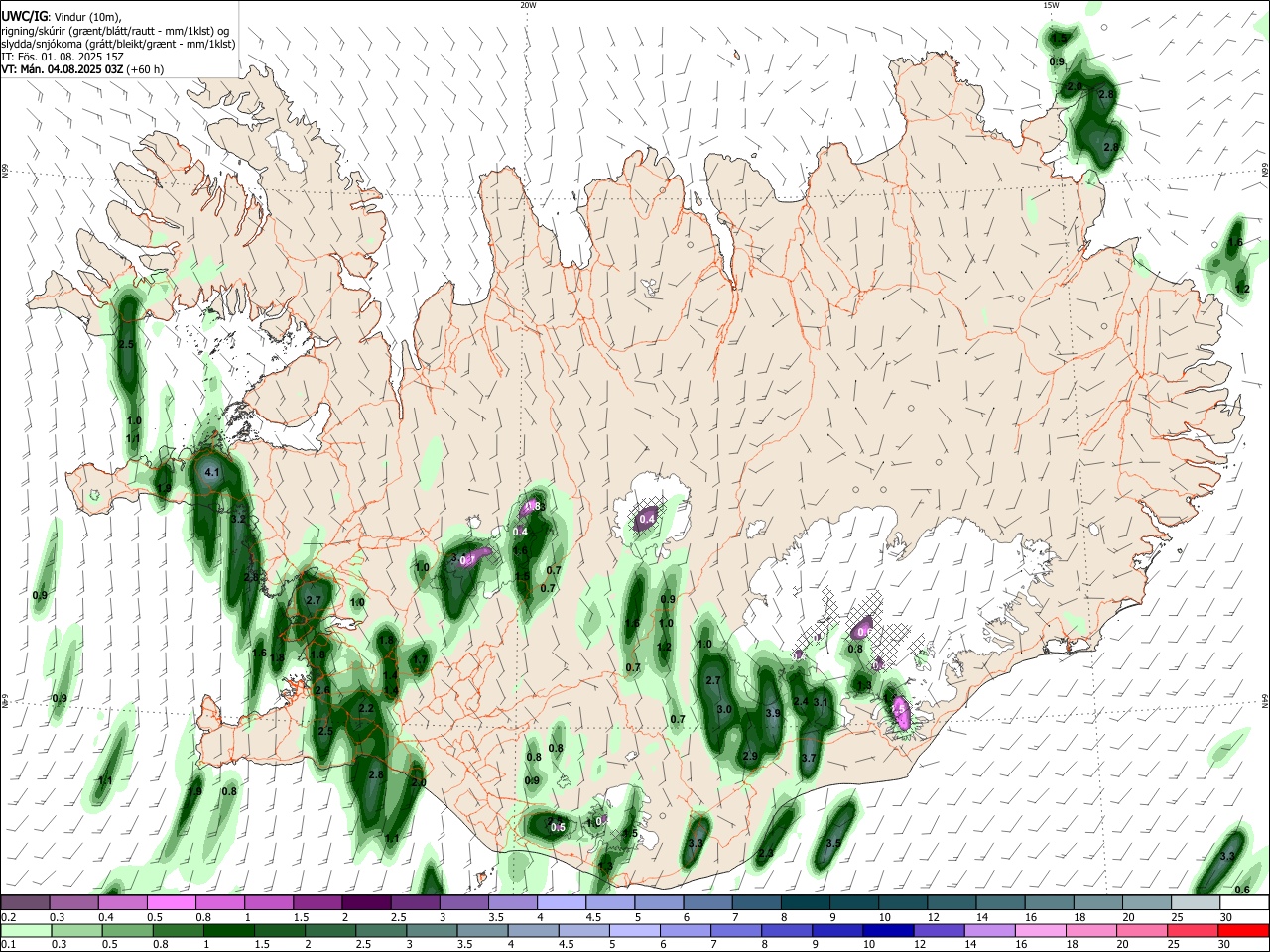Screen dimensions: 1270x952
Task: Click the "0.1" tick label in the bottom legend row
Action: click(x=8, y=945)
